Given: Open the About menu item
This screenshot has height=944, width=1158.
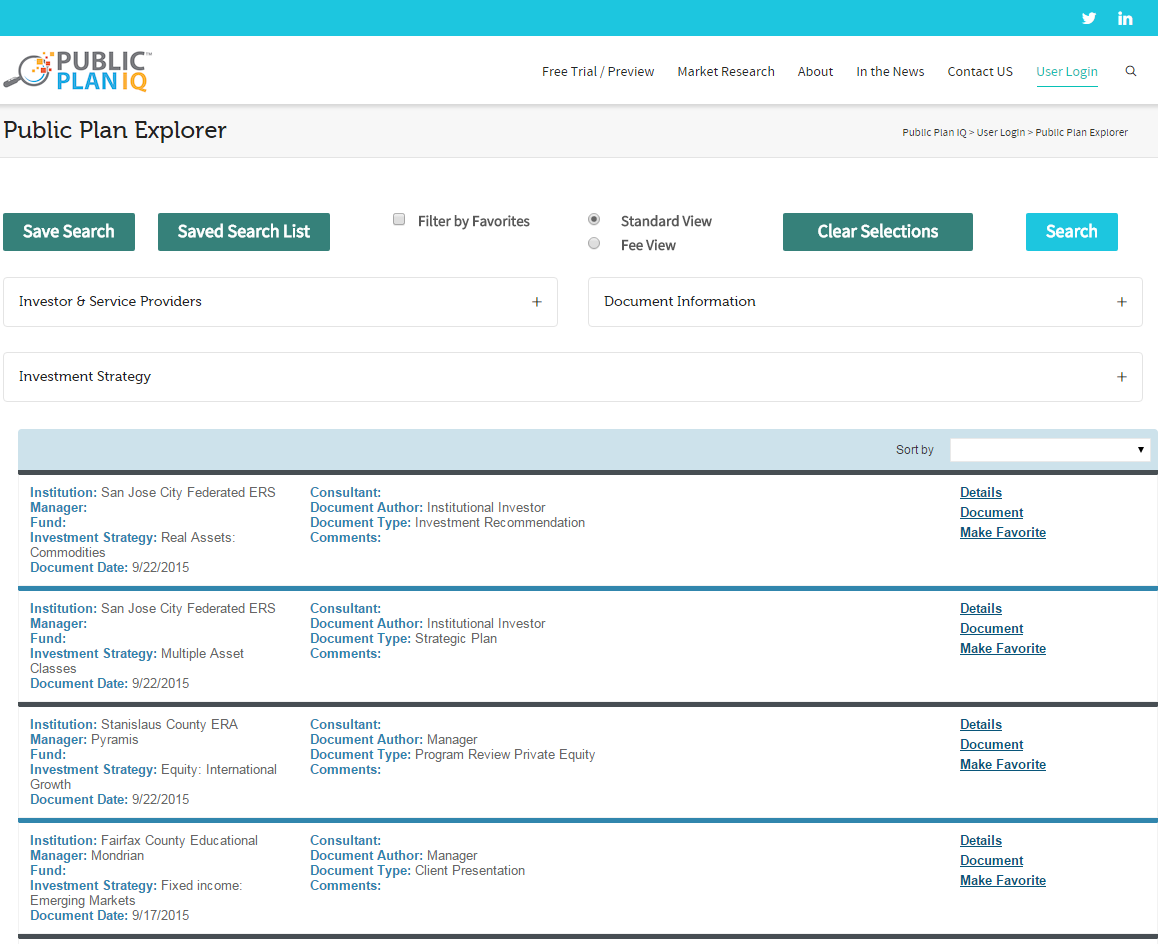Looking at the screenshot, I should tap(815, 72).
